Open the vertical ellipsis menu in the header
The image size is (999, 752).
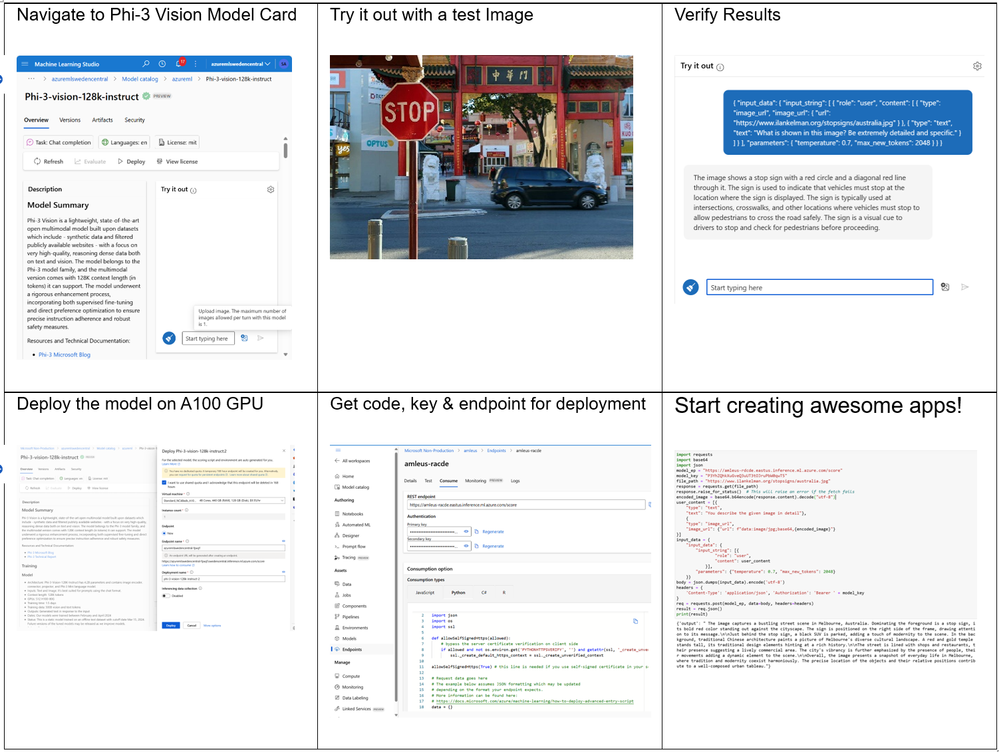pos(196,64)
